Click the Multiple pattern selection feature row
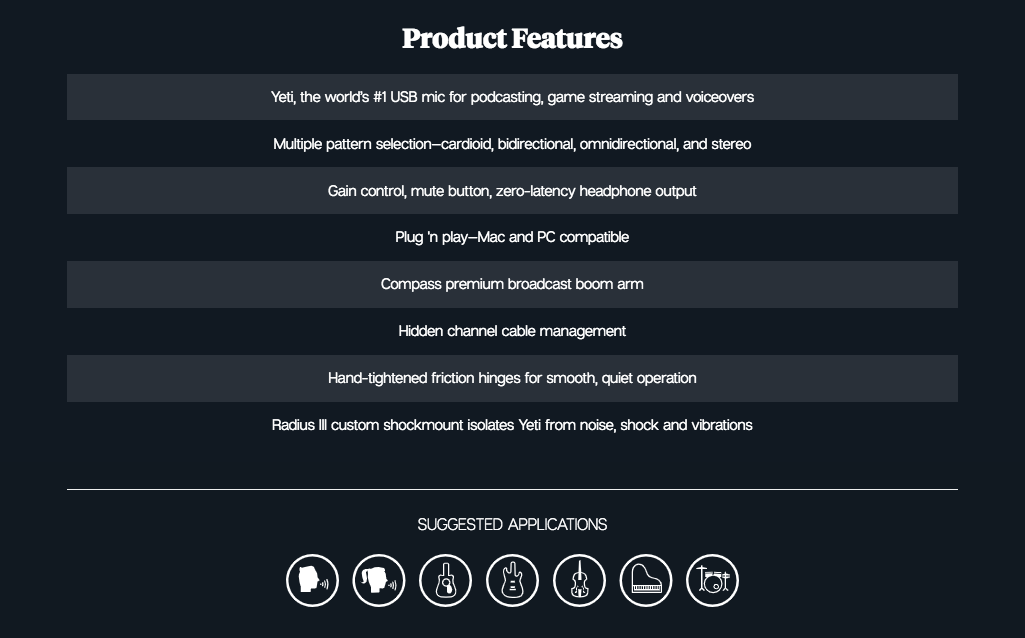Image resolution: width=1025 pixels, height=638 pixels. coord(512,144)
